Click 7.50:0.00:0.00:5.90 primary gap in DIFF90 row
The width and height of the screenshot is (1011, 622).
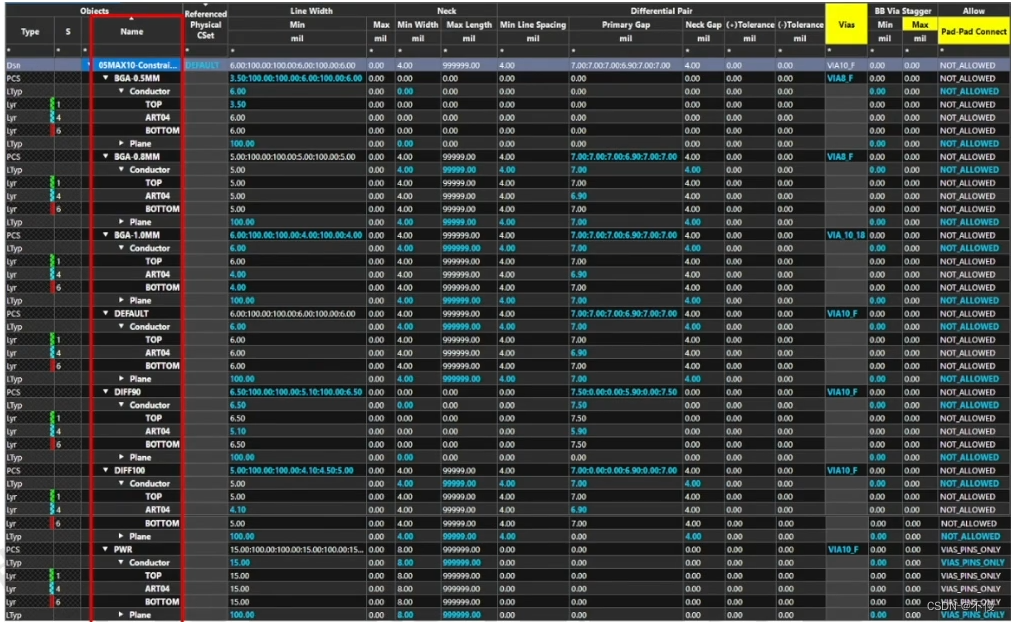tap(623, 392)
